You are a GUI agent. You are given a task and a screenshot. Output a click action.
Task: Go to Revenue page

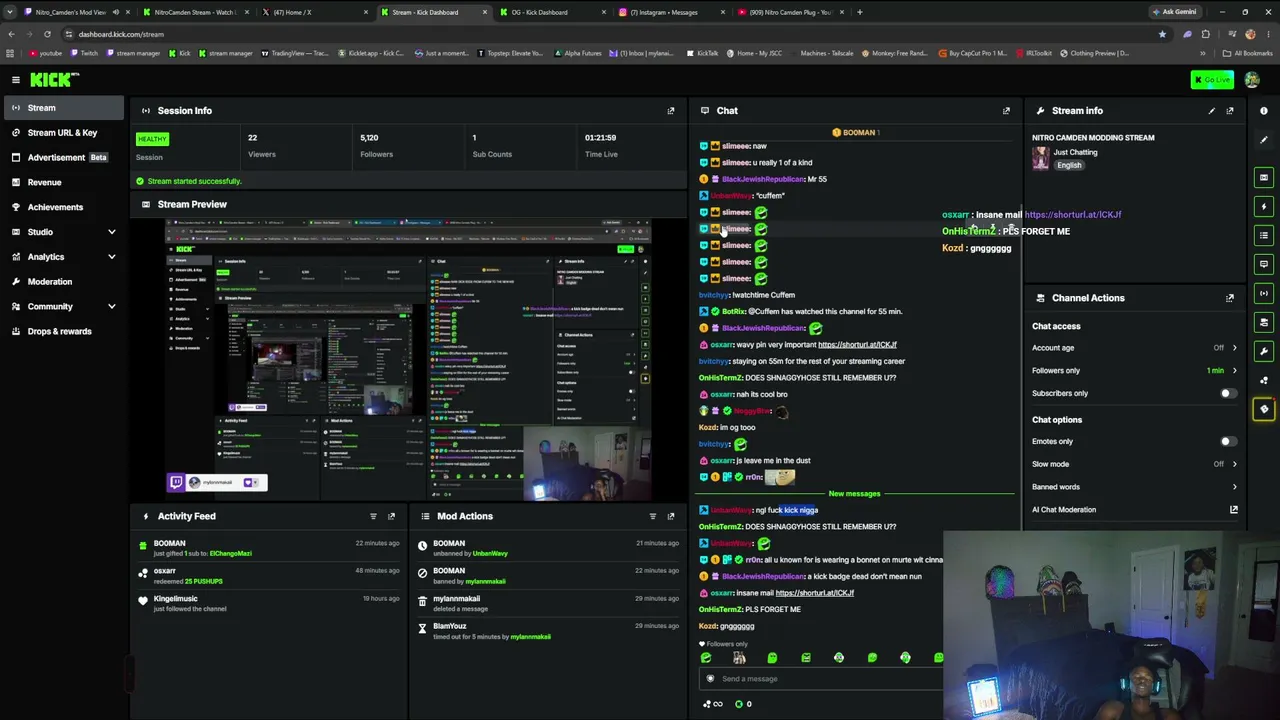[x=63, y=183]
